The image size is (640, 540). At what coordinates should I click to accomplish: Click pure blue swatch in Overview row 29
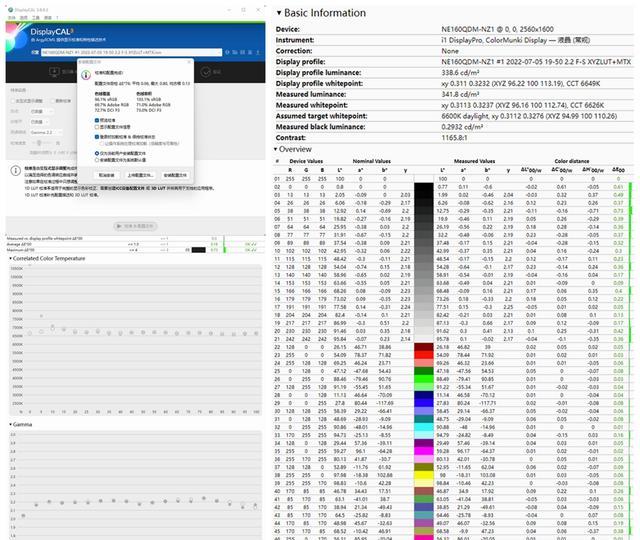tap(424, 403)
